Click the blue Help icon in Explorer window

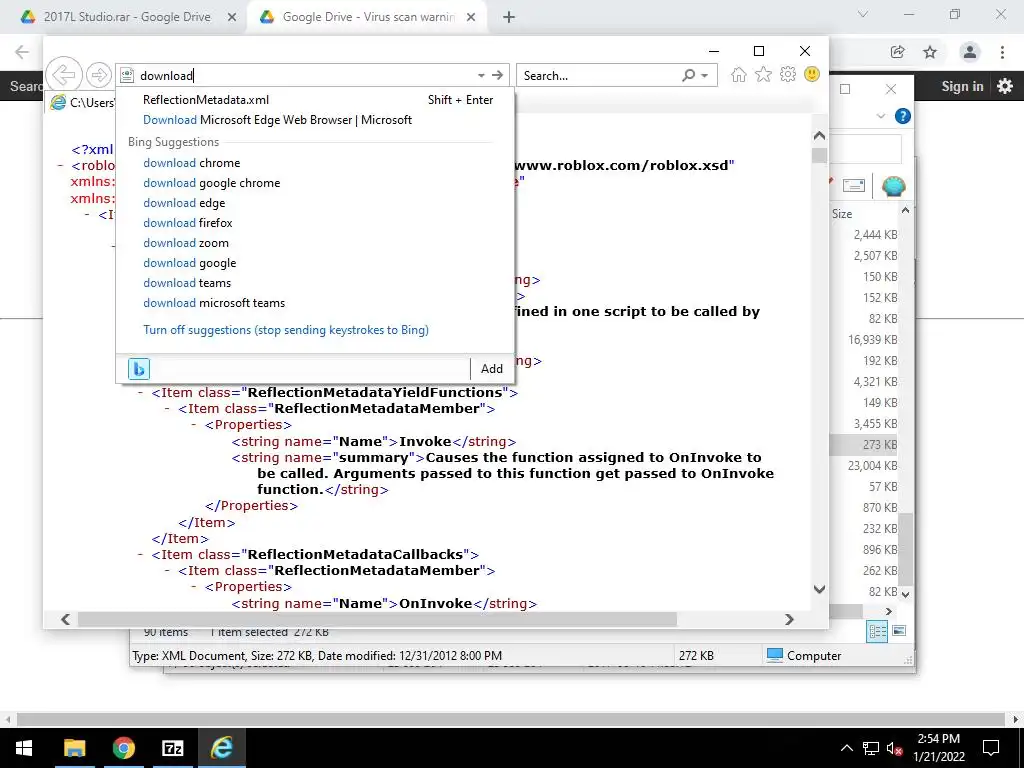pyautogui.click(x=903, y=116)
